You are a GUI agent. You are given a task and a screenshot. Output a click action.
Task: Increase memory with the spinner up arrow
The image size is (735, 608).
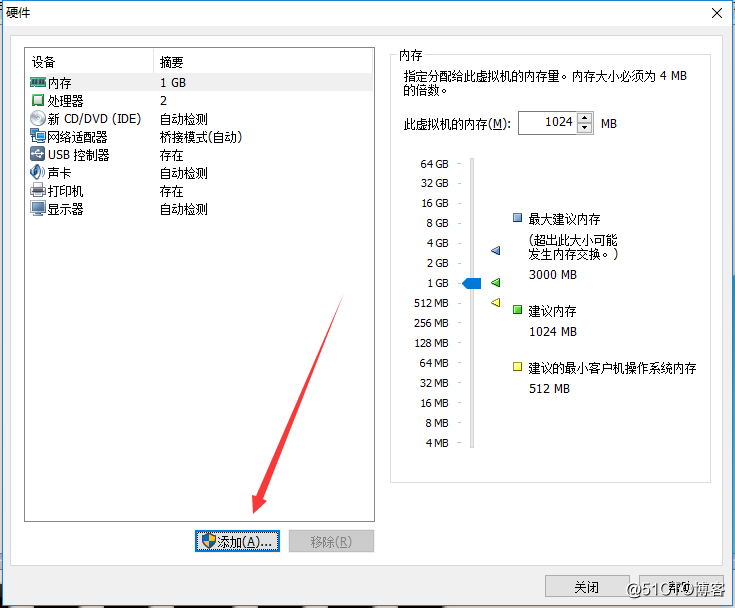pos(585,118)
